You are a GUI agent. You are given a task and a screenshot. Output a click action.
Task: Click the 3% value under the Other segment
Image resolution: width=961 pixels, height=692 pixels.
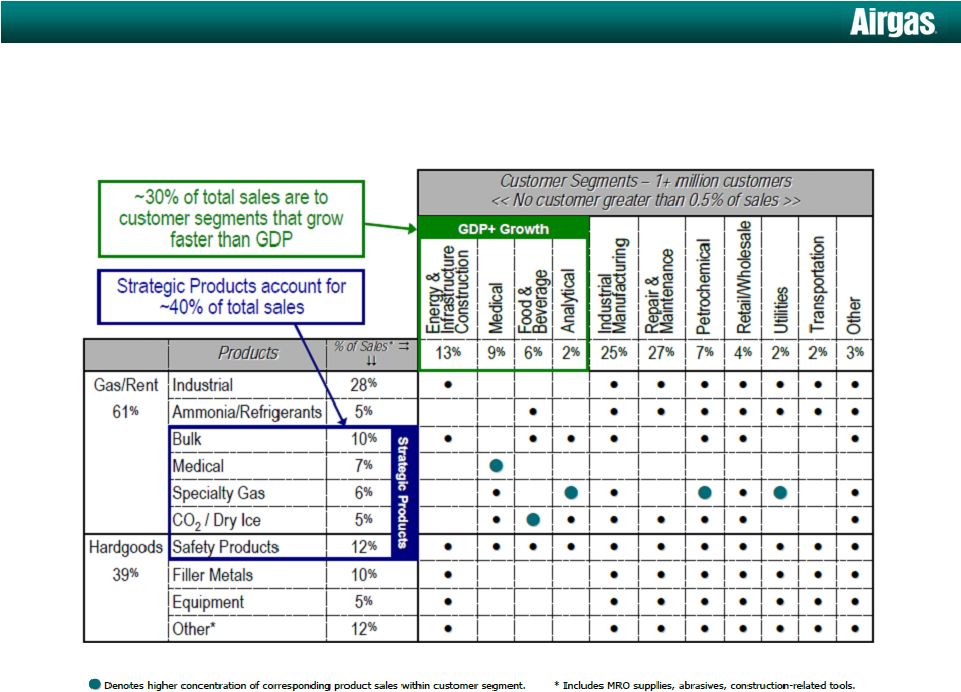(x=855, y=353)
